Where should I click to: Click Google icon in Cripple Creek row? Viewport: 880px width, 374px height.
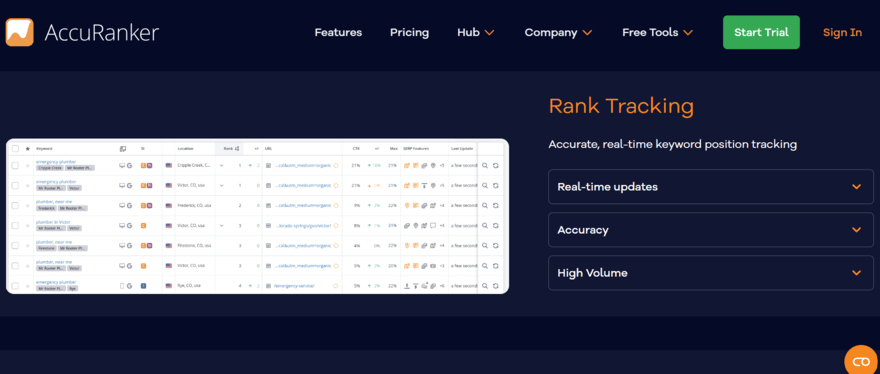pos(130,166)
